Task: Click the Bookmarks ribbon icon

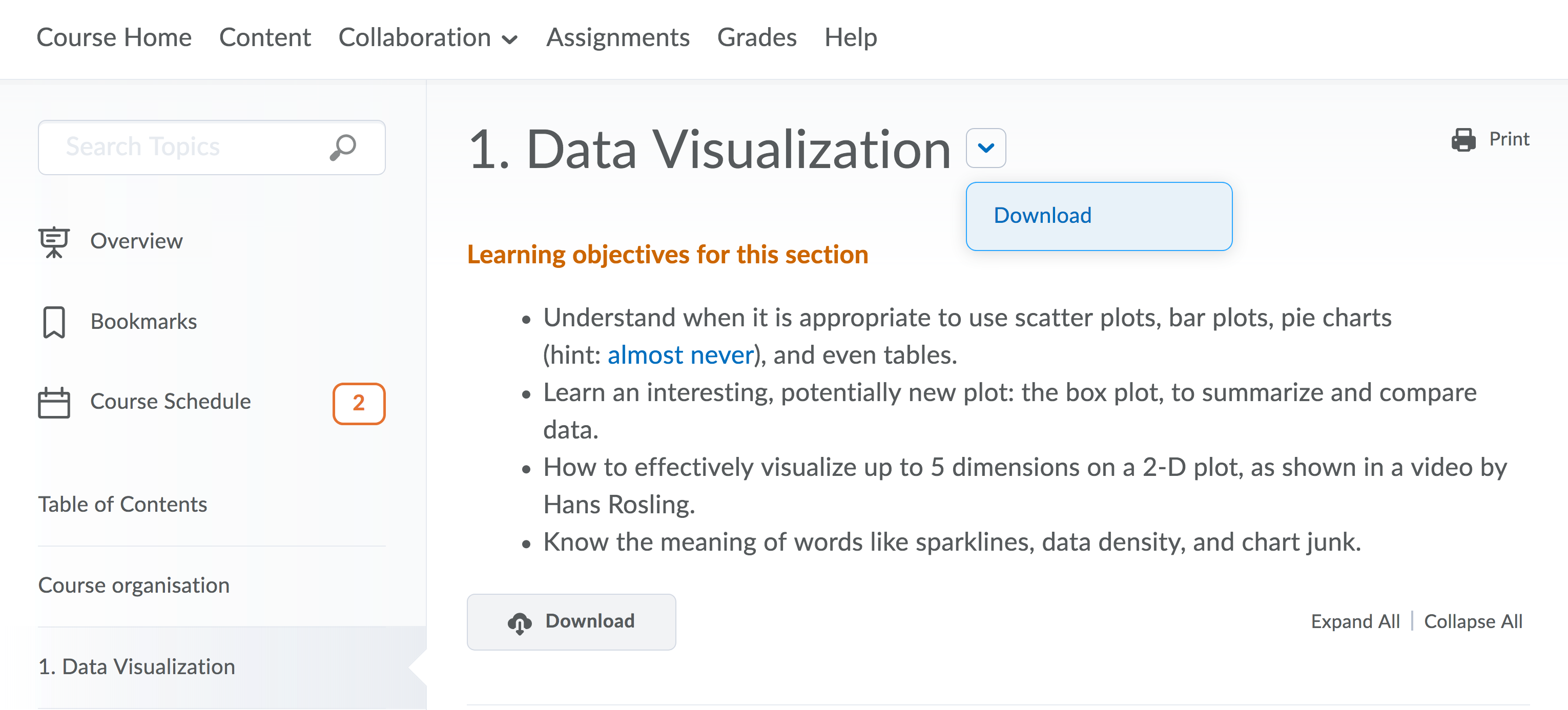Action: click(54, 322)
